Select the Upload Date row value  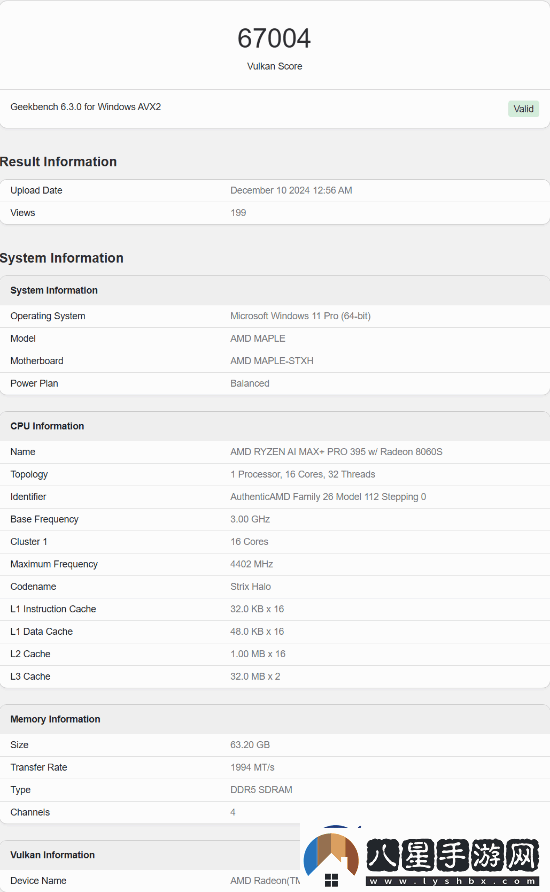(291, 191)
